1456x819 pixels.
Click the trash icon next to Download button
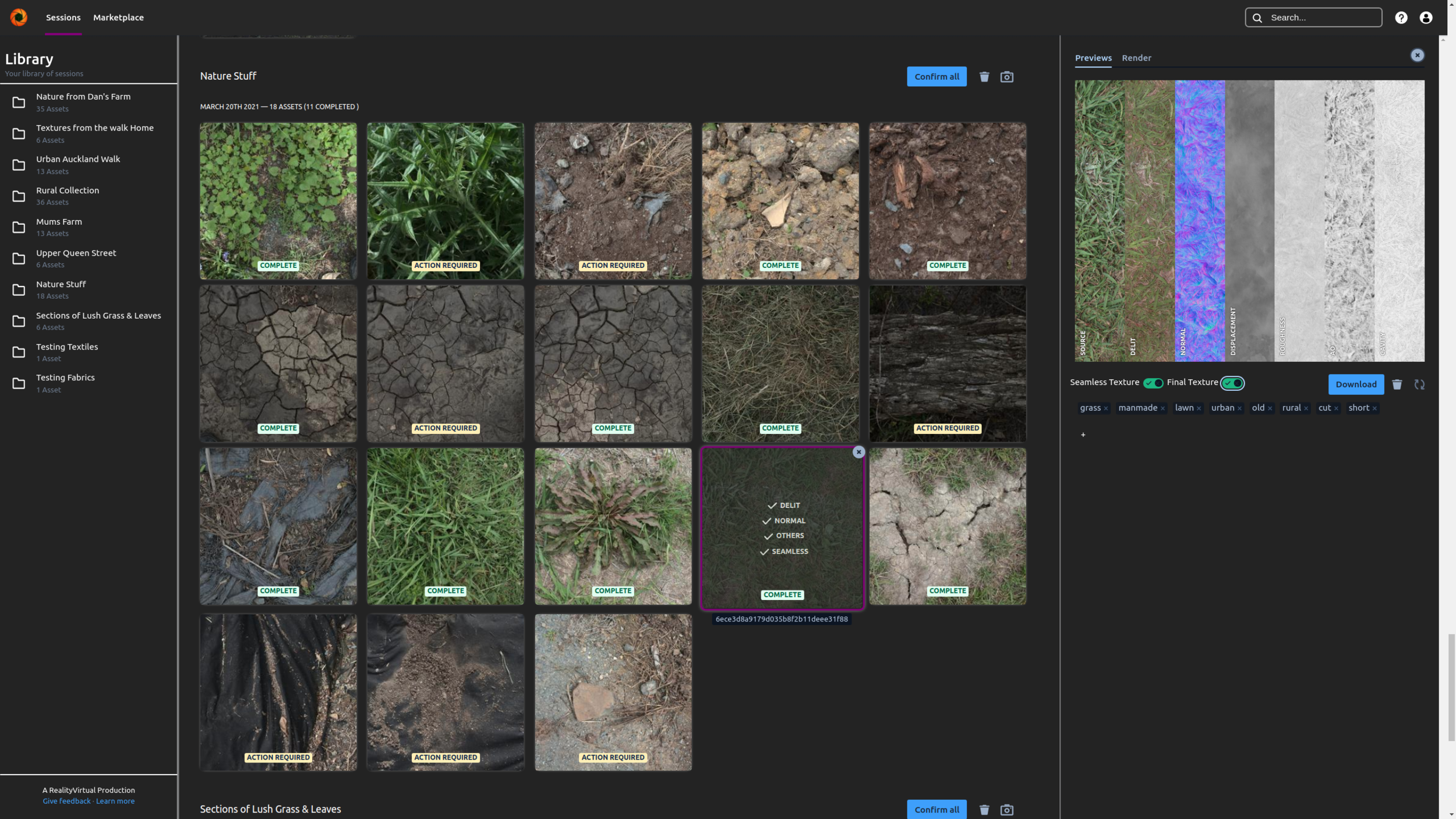point(1397,384)
